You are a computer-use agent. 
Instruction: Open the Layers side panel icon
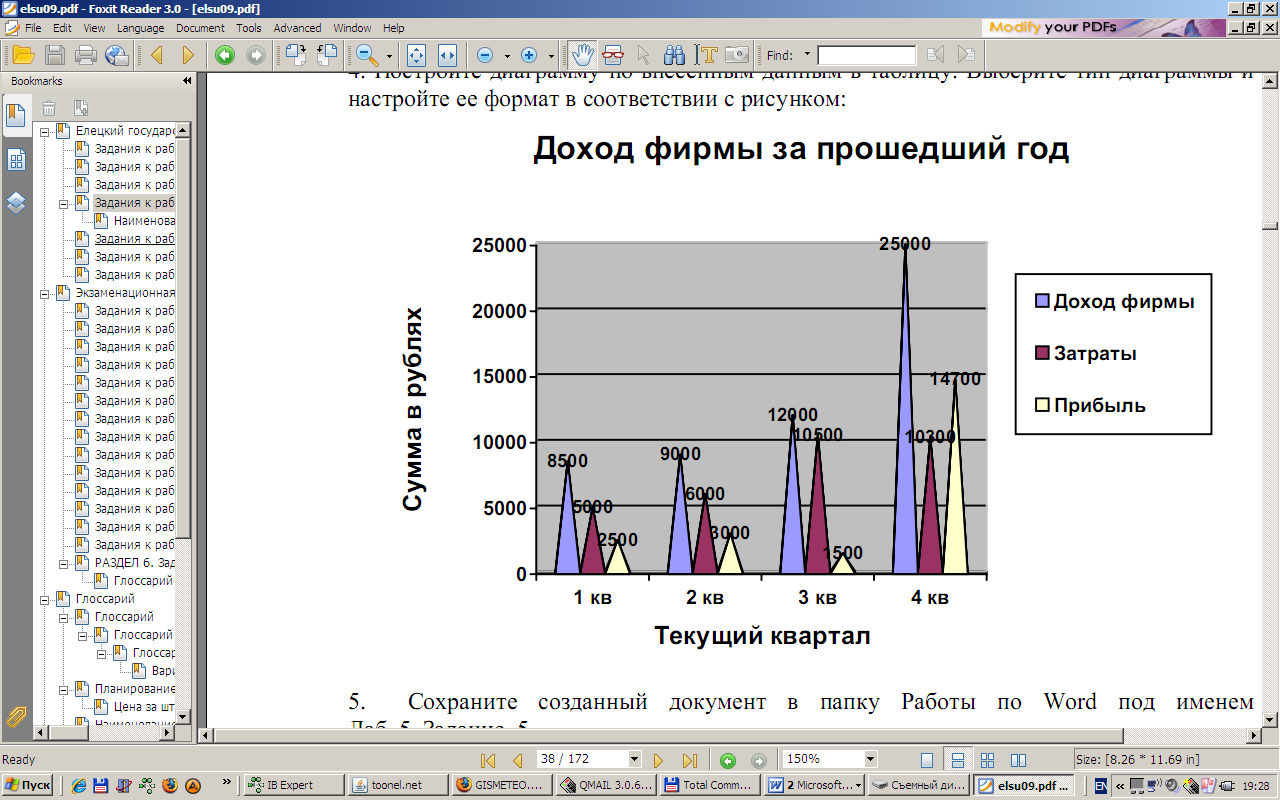pyautogui.click(x=17, y=204)
